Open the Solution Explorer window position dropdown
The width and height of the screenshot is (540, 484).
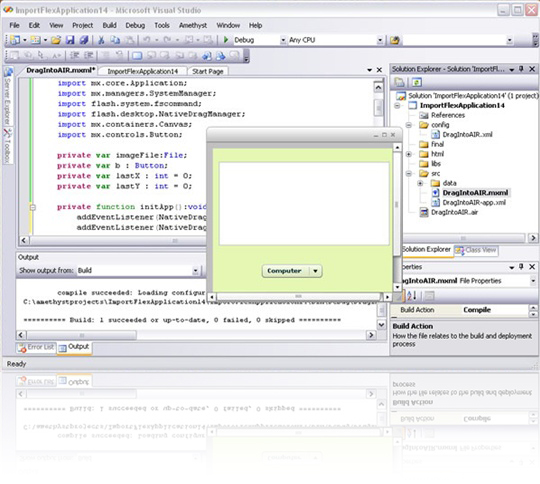coord(512,70)
